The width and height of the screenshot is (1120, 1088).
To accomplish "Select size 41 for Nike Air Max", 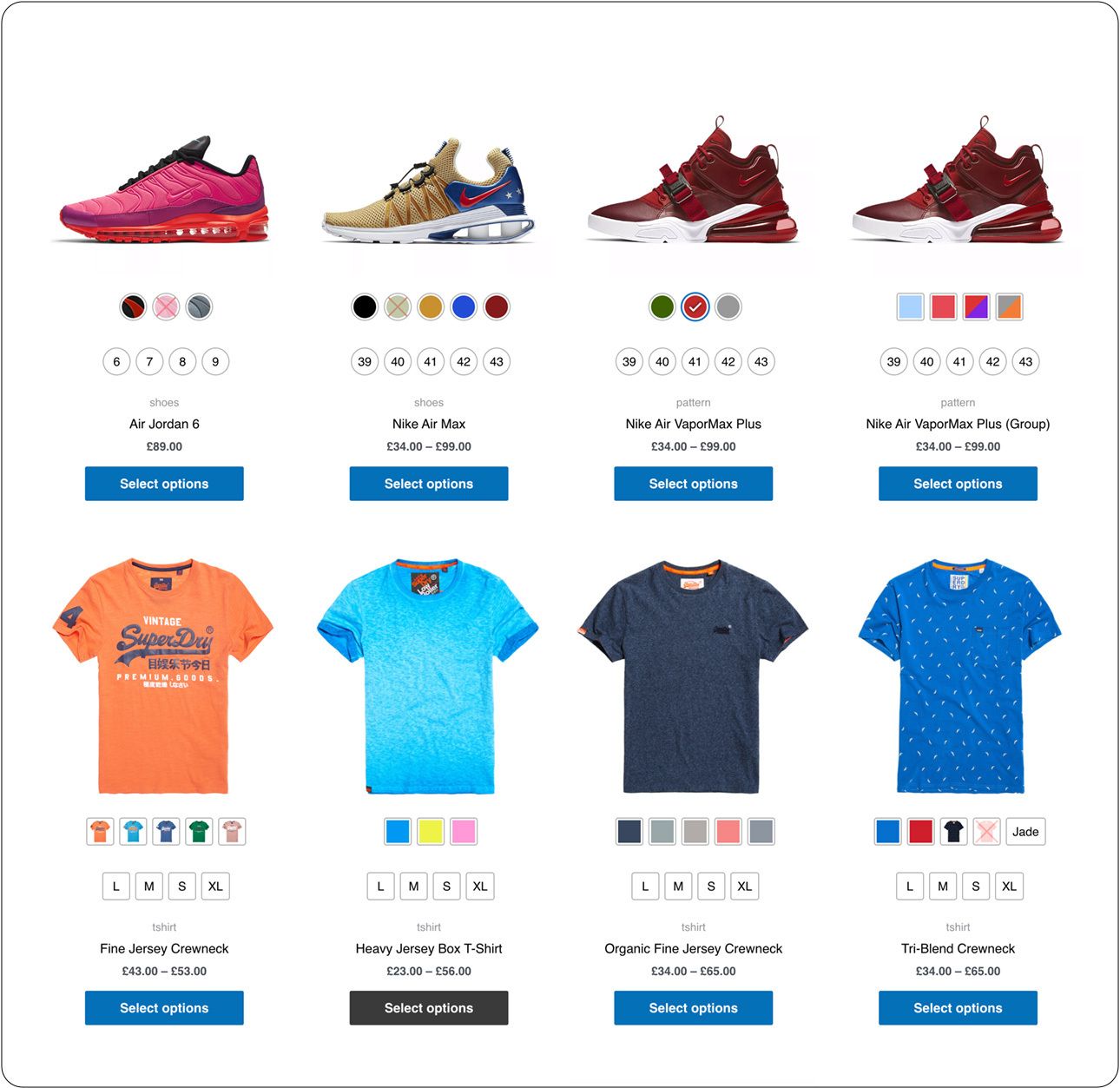I will pyautogui.click(x=431, y=361).
